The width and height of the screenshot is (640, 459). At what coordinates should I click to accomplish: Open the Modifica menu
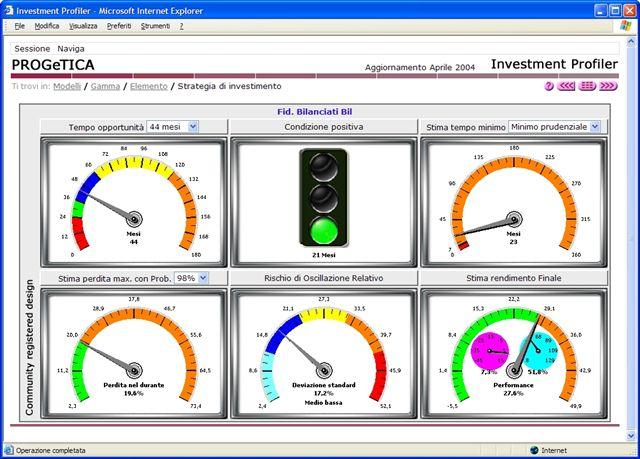pos(47,26)
